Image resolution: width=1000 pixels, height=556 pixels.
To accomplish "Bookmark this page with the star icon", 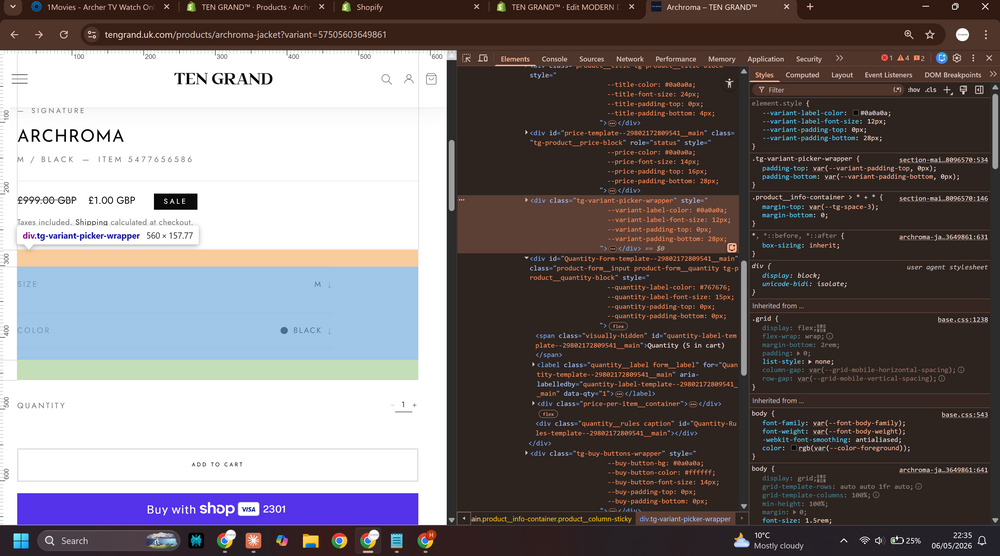I will coord(930,34).
